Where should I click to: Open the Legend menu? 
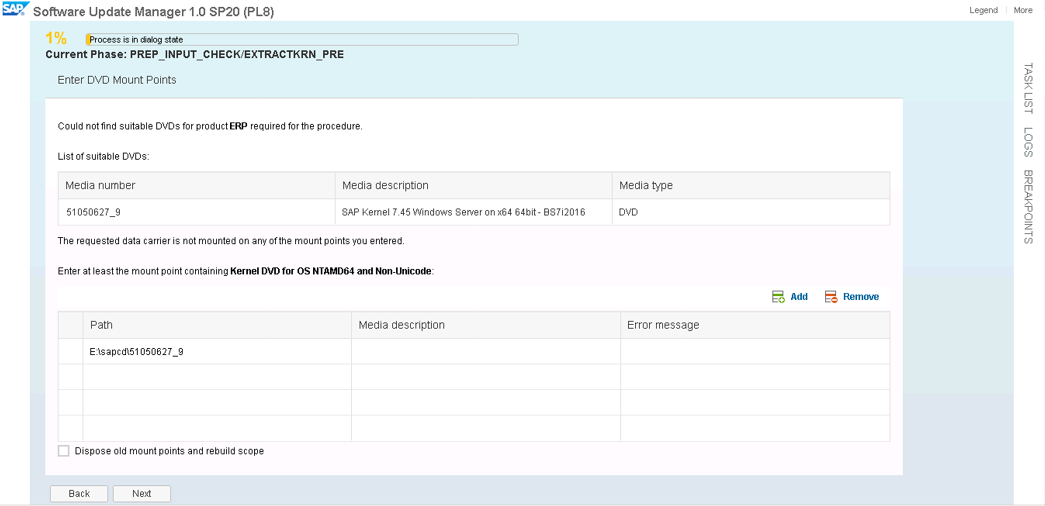point(983,10)
